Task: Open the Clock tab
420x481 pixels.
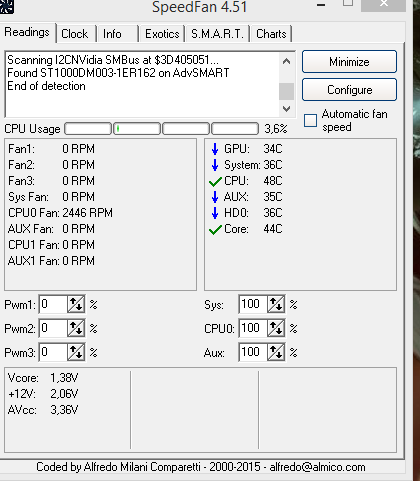Action: coord(75,34)
